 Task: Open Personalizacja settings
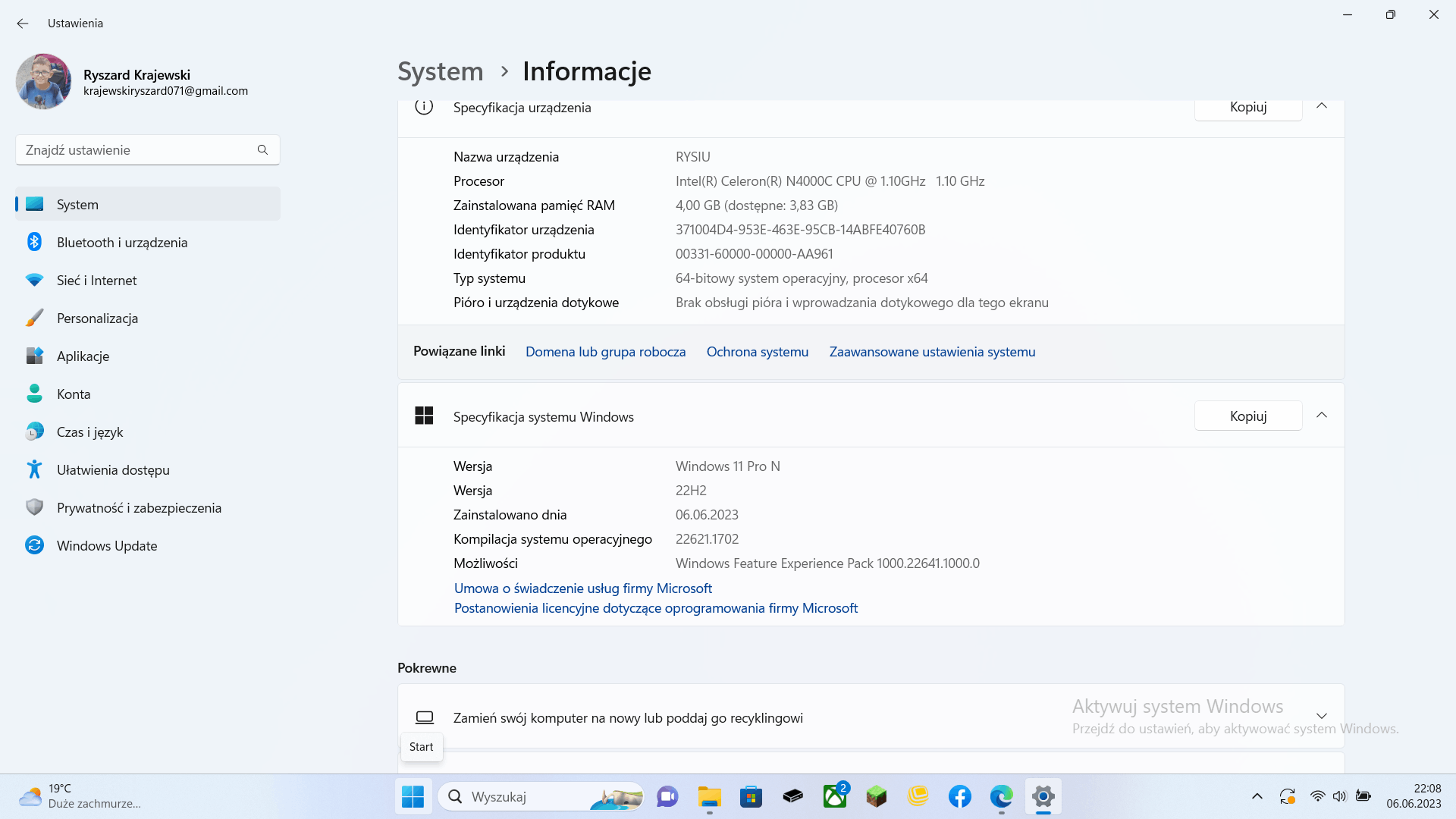[x=148, y=318]
